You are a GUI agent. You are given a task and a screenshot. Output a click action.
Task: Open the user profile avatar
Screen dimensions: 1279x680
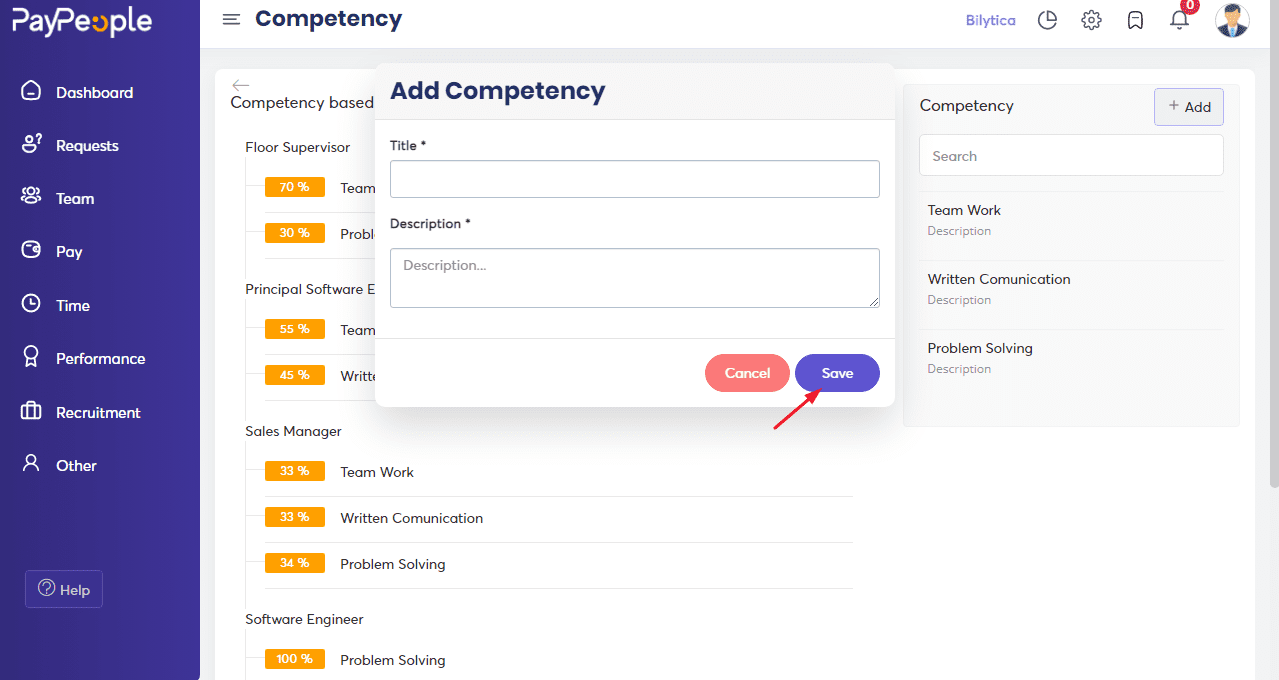click(1232, 20)
